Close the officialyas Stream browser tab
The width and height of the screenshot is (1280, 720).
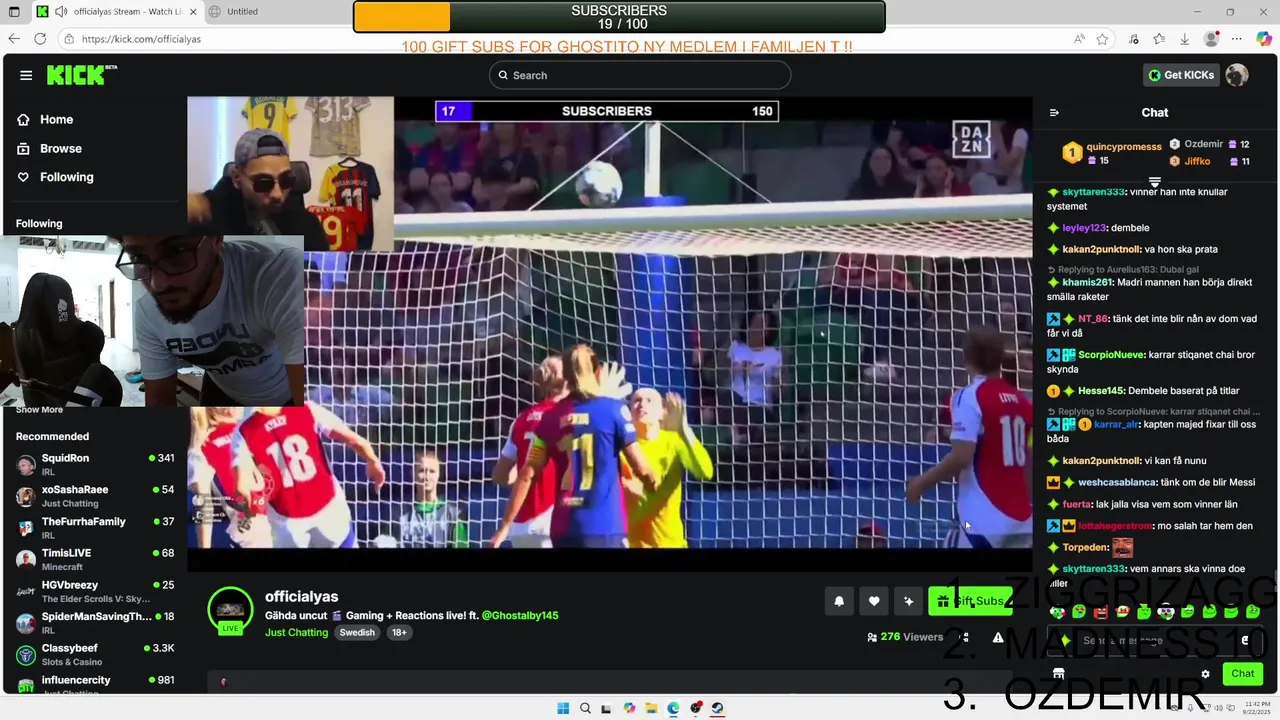(x=193, y=12)
